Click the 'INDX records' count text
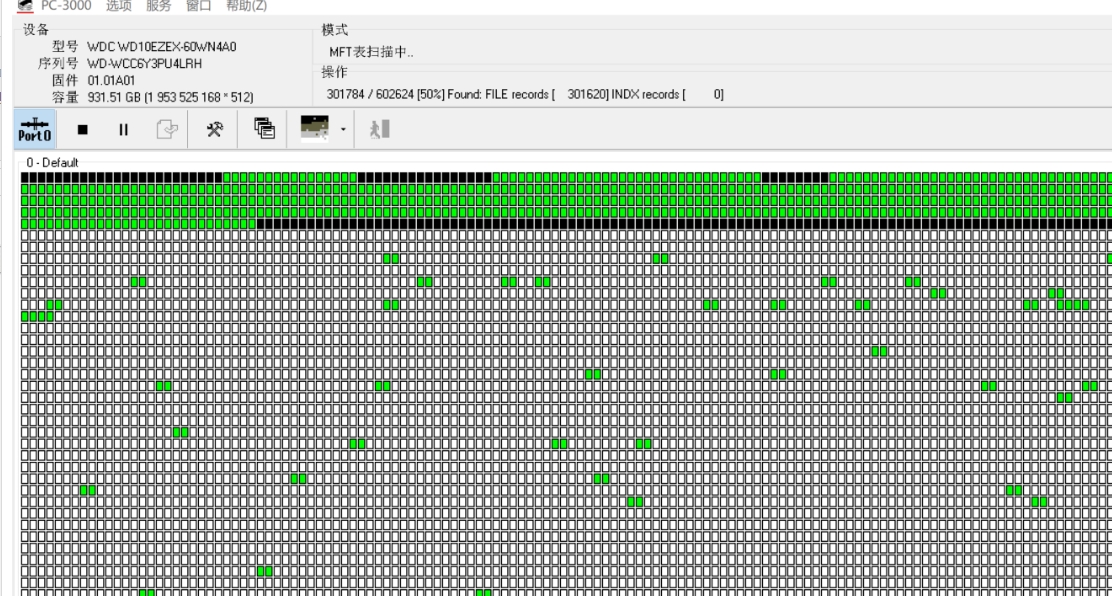The width and height of the screenshot is (1112, 596). (x=667, y=94)
